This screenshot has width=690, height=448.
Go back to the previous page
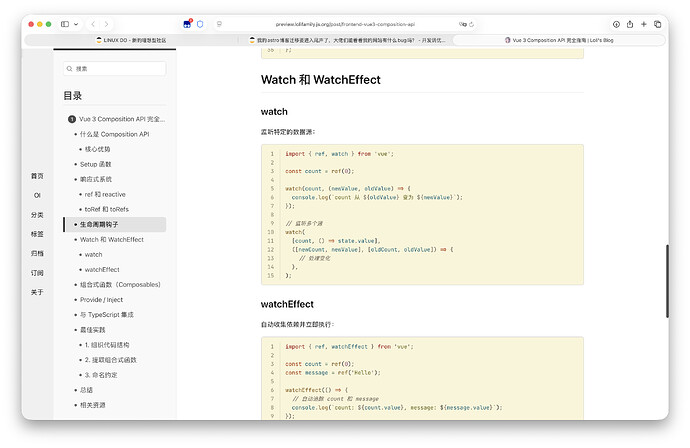(x=93, y=24)
